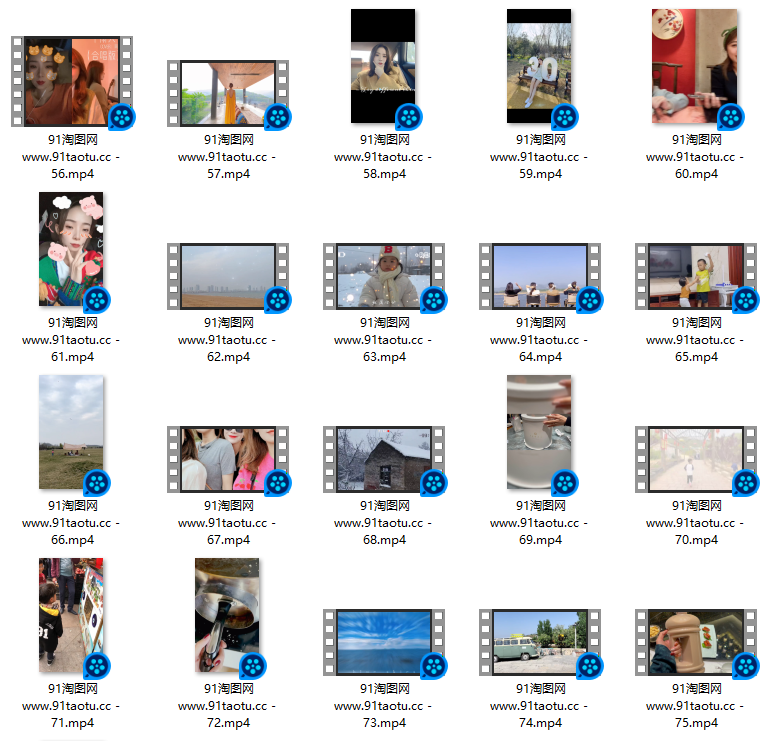Click the player badge icon on 57.mp4
The width and height of the screenshot is (772, 741).
[x=278, y=117]
